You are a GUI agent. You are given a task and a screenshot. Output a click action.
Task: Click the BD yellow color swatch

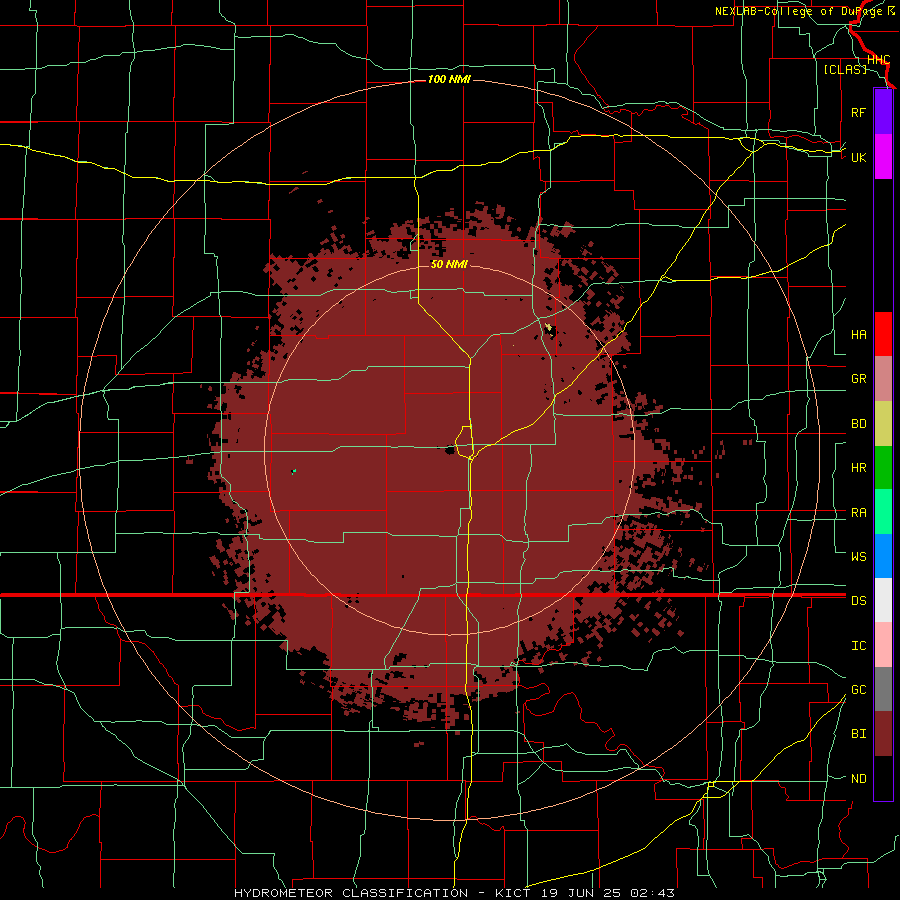click(x=883, y=424)
